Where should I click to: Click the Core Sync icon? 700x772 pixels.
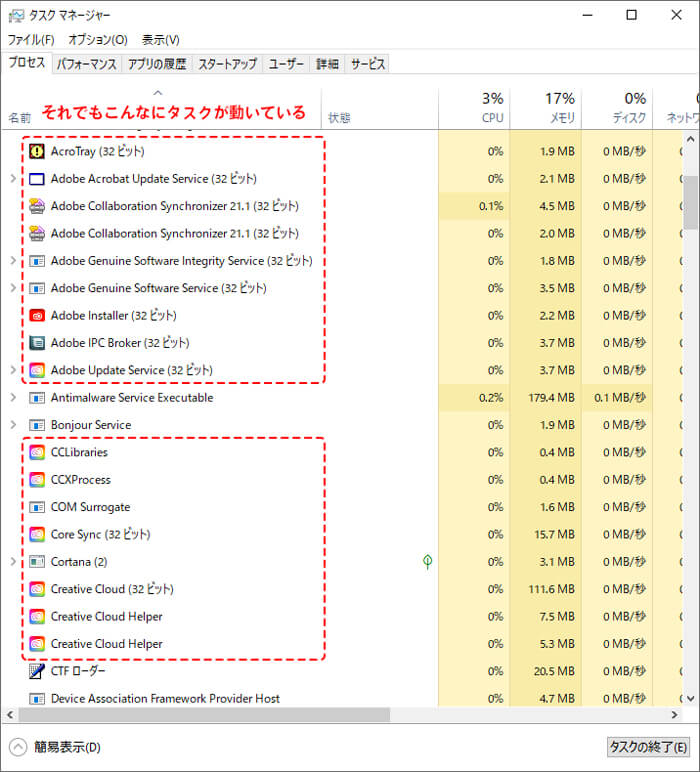[37, 534]
